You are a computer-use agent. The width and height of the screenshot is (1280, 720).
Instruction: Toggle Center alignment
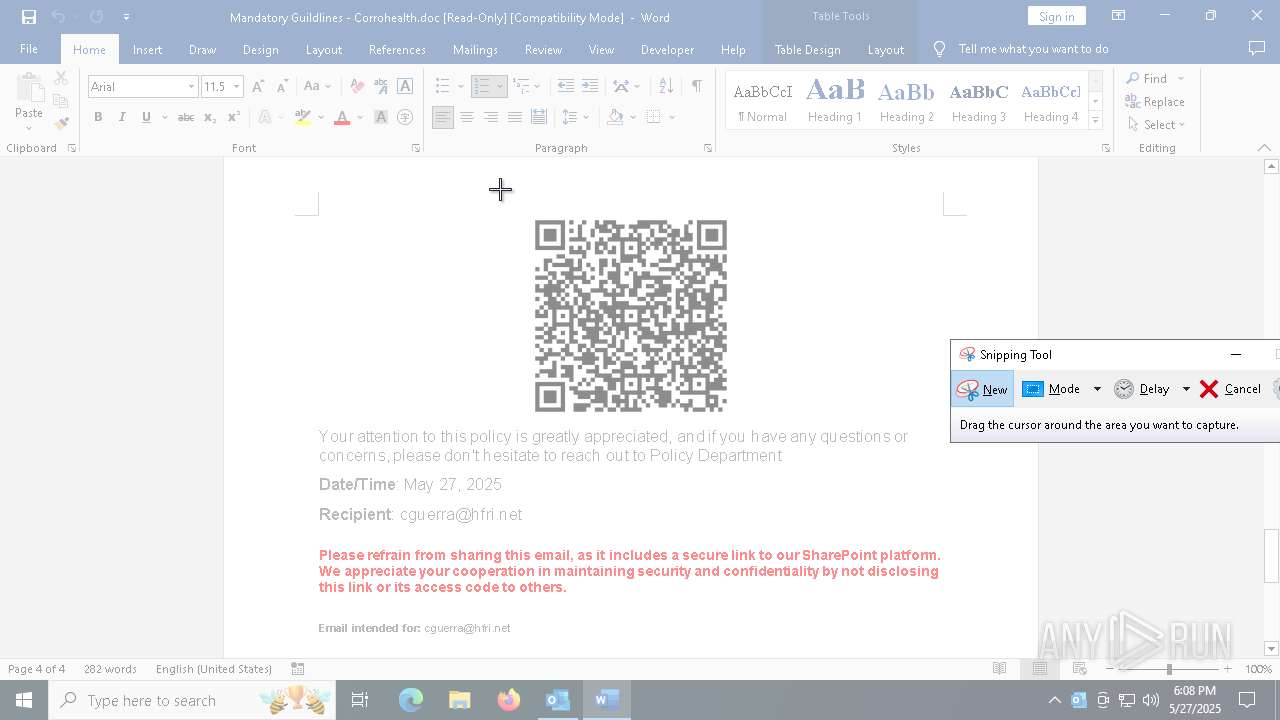click(x=466, y=117)
